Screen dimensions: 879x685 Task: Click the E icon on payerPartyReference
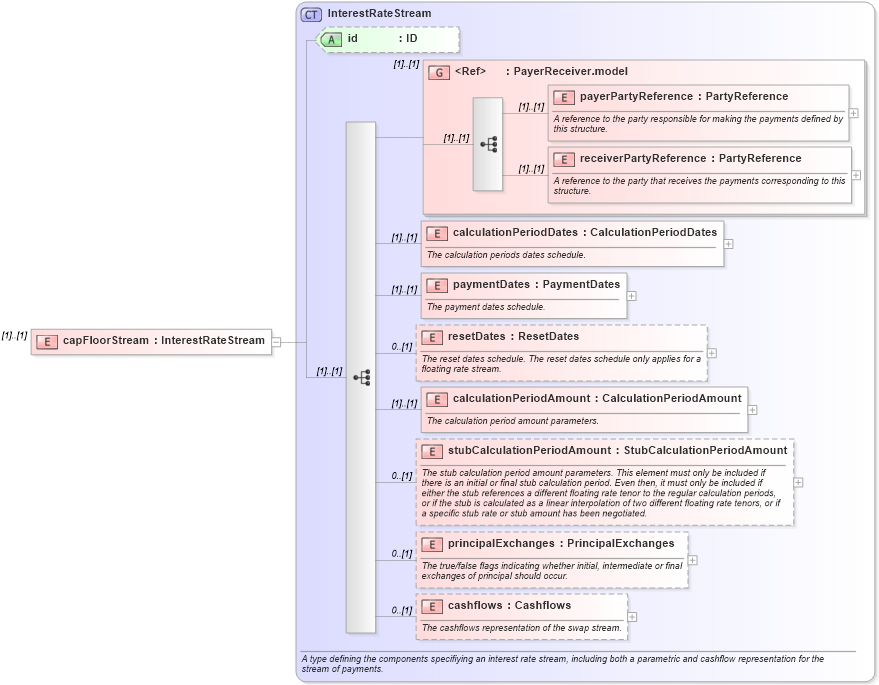(x=562, y=96)
